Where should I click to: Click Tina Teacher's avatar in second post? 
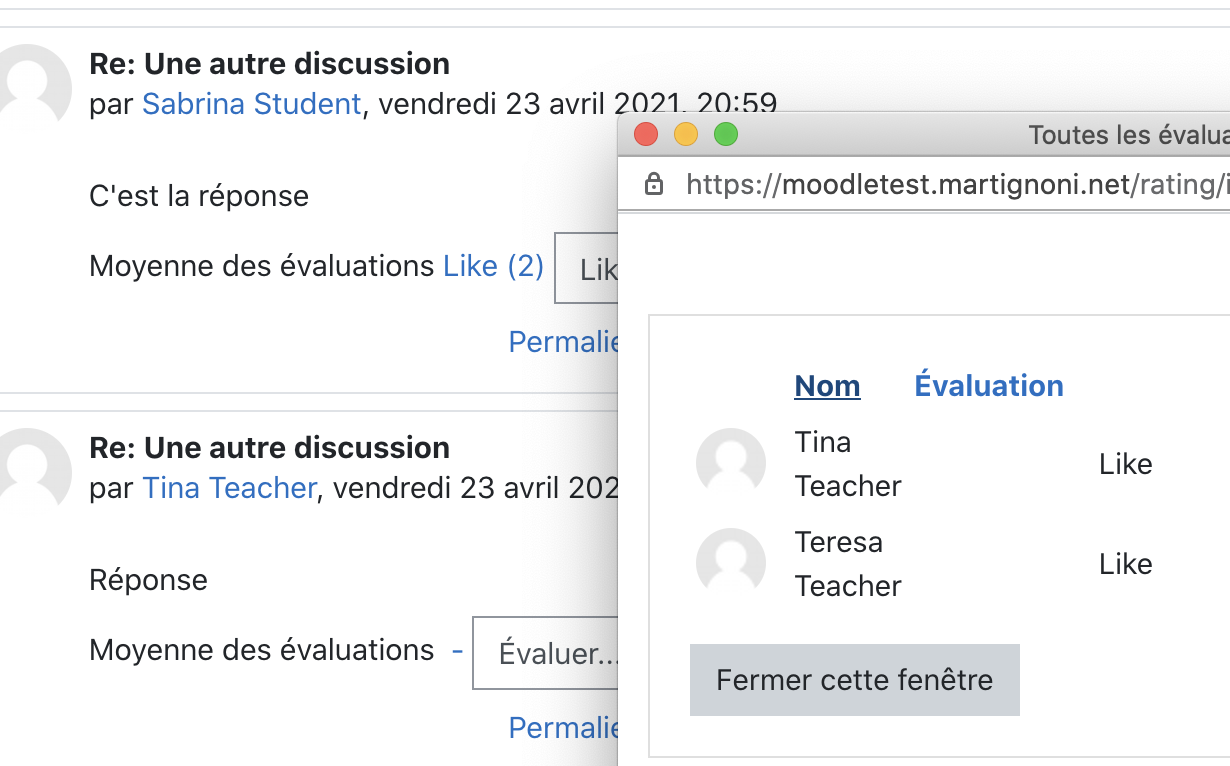coord(32,466)
